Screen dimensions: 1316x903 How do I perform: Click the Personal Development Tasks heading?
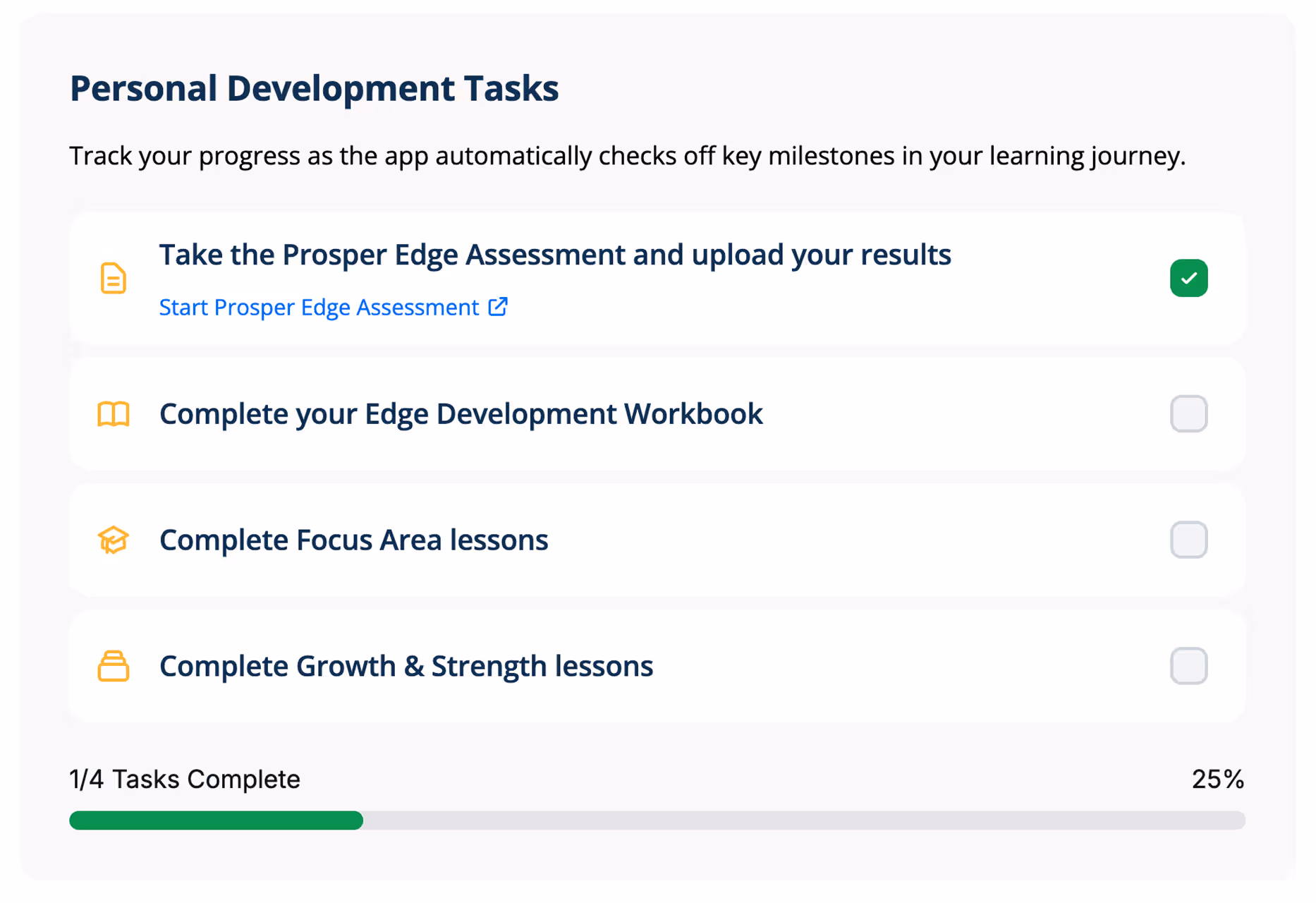point(314,87)
